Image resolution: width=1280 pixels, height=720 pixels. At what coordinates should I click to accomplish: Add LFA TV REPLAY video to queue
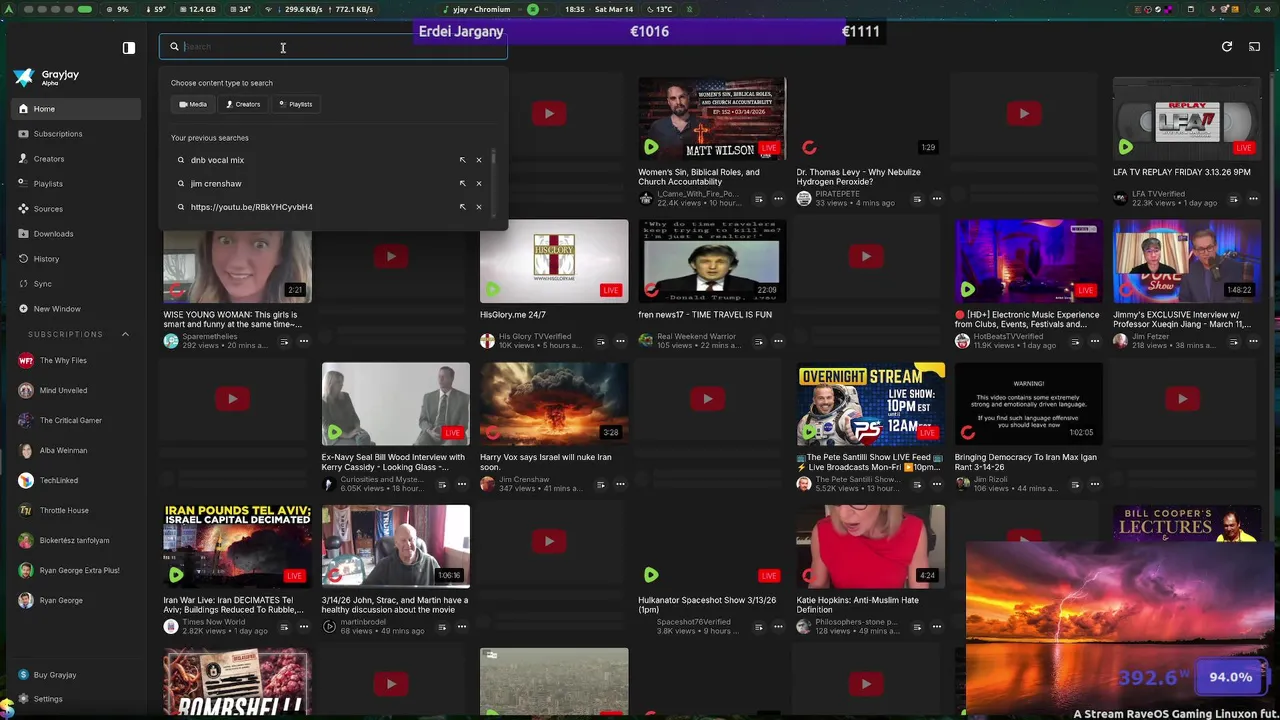(x=1233, y=199)
